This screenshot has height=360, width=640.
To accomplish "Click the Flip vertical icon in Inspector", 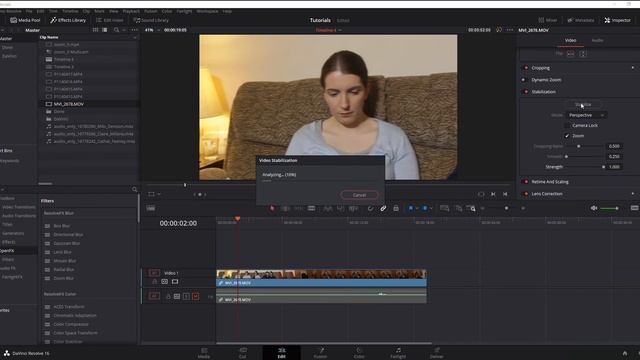I will click(x=583, y=54).
